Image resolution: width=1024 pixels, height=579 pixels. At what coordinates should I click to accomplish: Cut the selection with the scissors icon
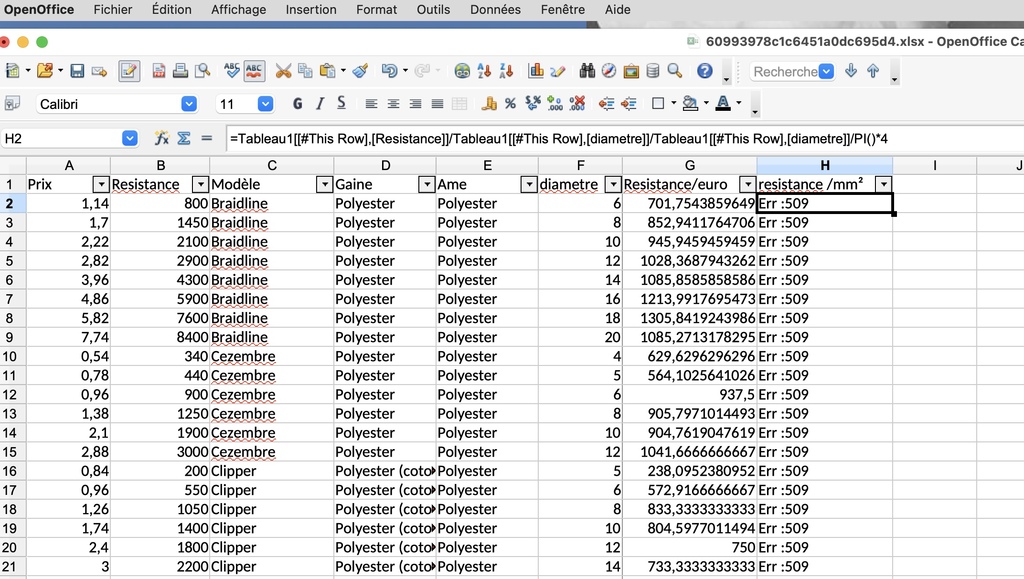click(283, 71)
